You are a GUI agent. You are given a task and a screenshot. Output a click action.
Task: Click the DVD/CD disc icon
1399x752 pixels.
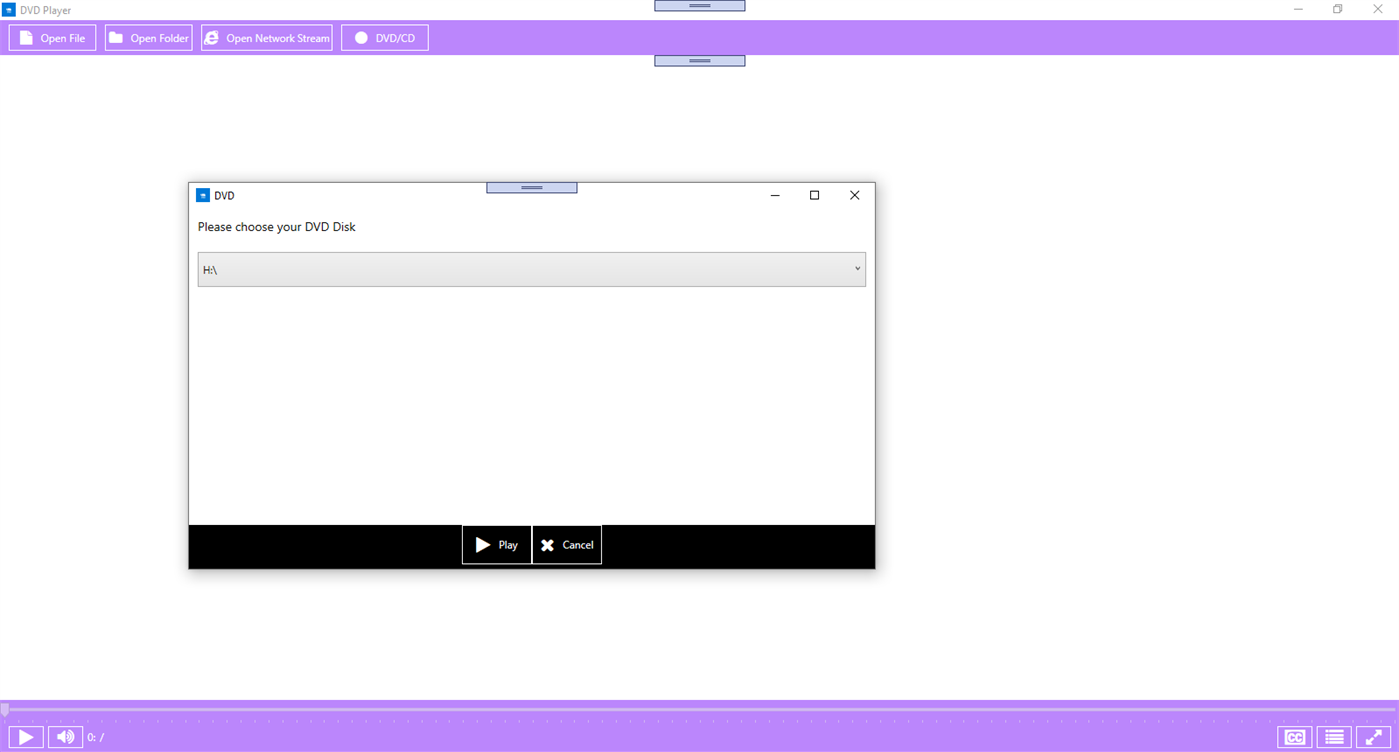(361, 37)
